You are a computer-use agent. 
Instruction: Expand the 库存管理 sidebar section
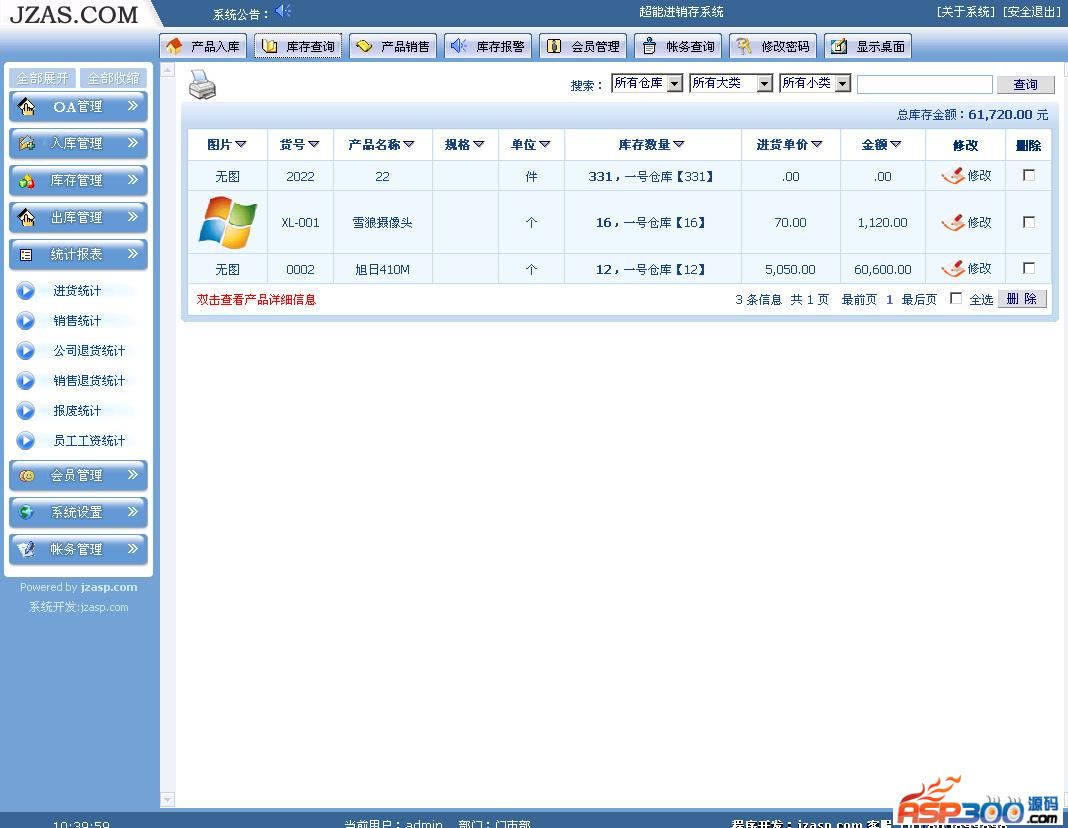[x=78, y=180]
